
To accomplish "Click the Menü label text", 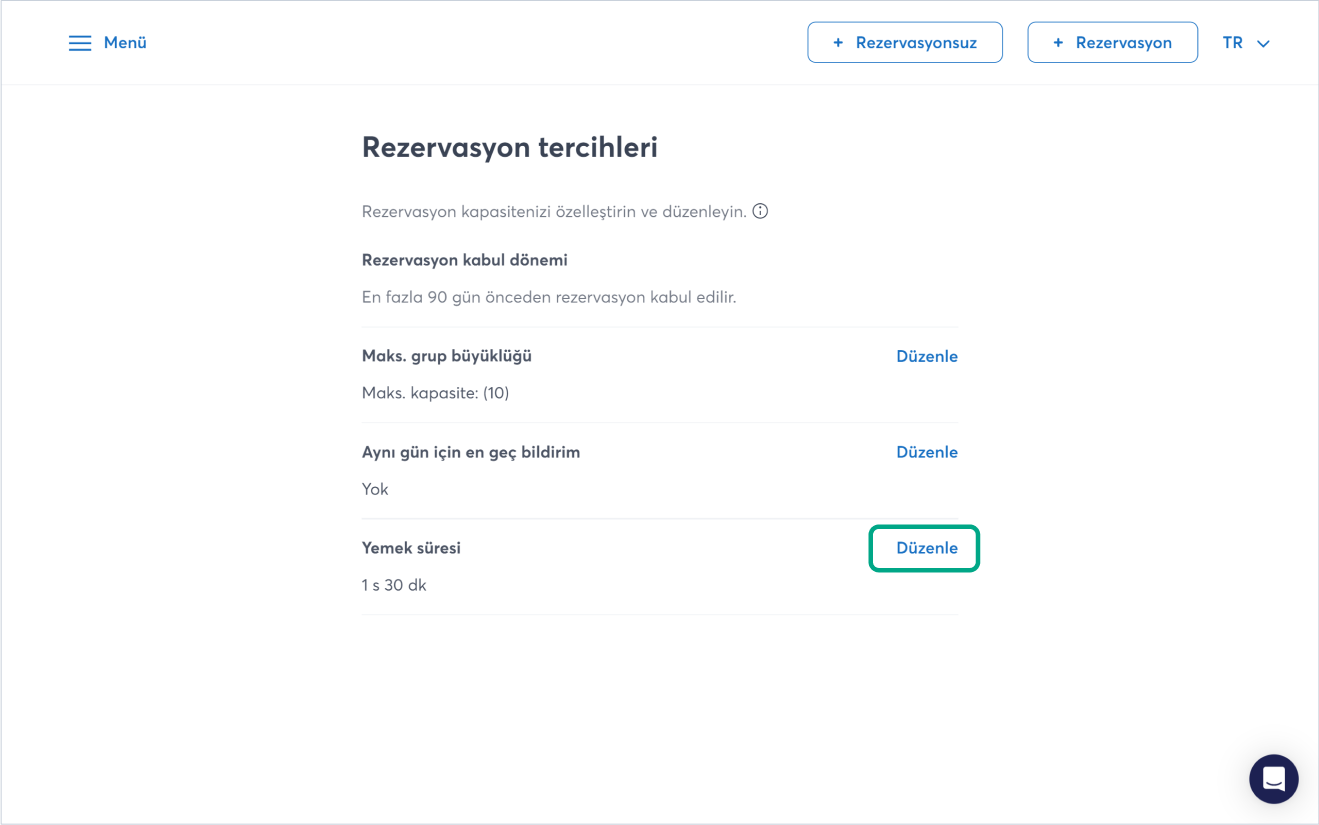I will click(125, 43).
